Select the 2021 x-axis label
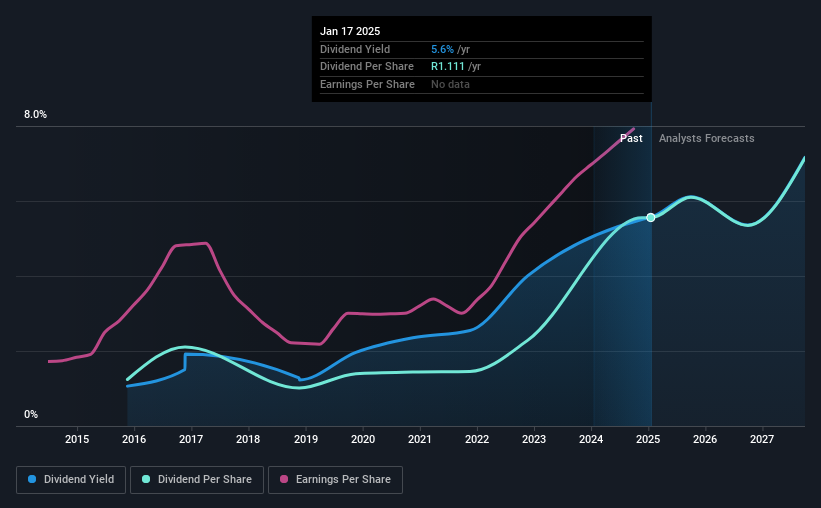The height and width of the screenshot is (508, 821). 420,439
